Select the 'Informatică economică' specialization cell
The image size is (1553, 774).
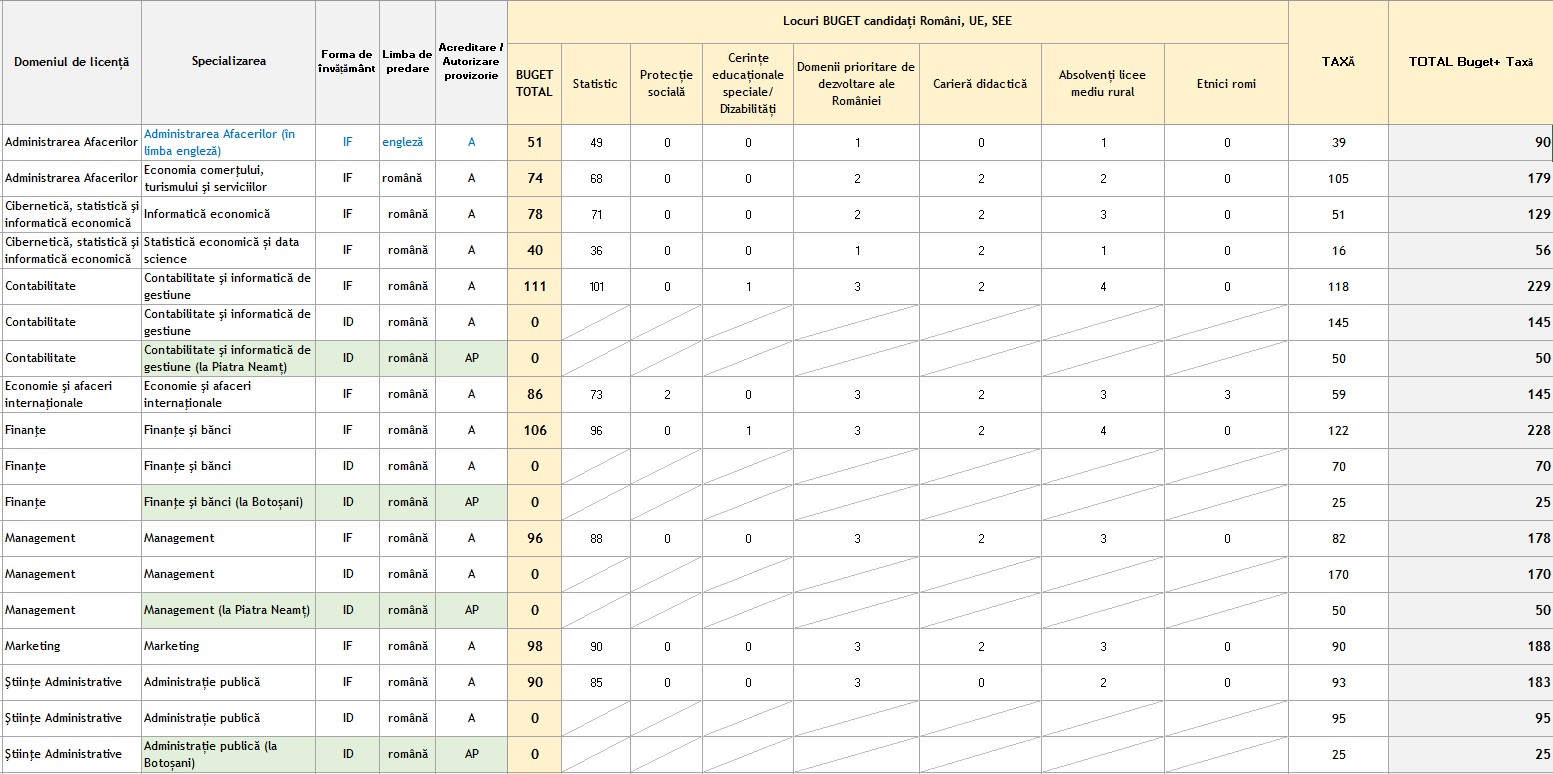coord(229,214)
